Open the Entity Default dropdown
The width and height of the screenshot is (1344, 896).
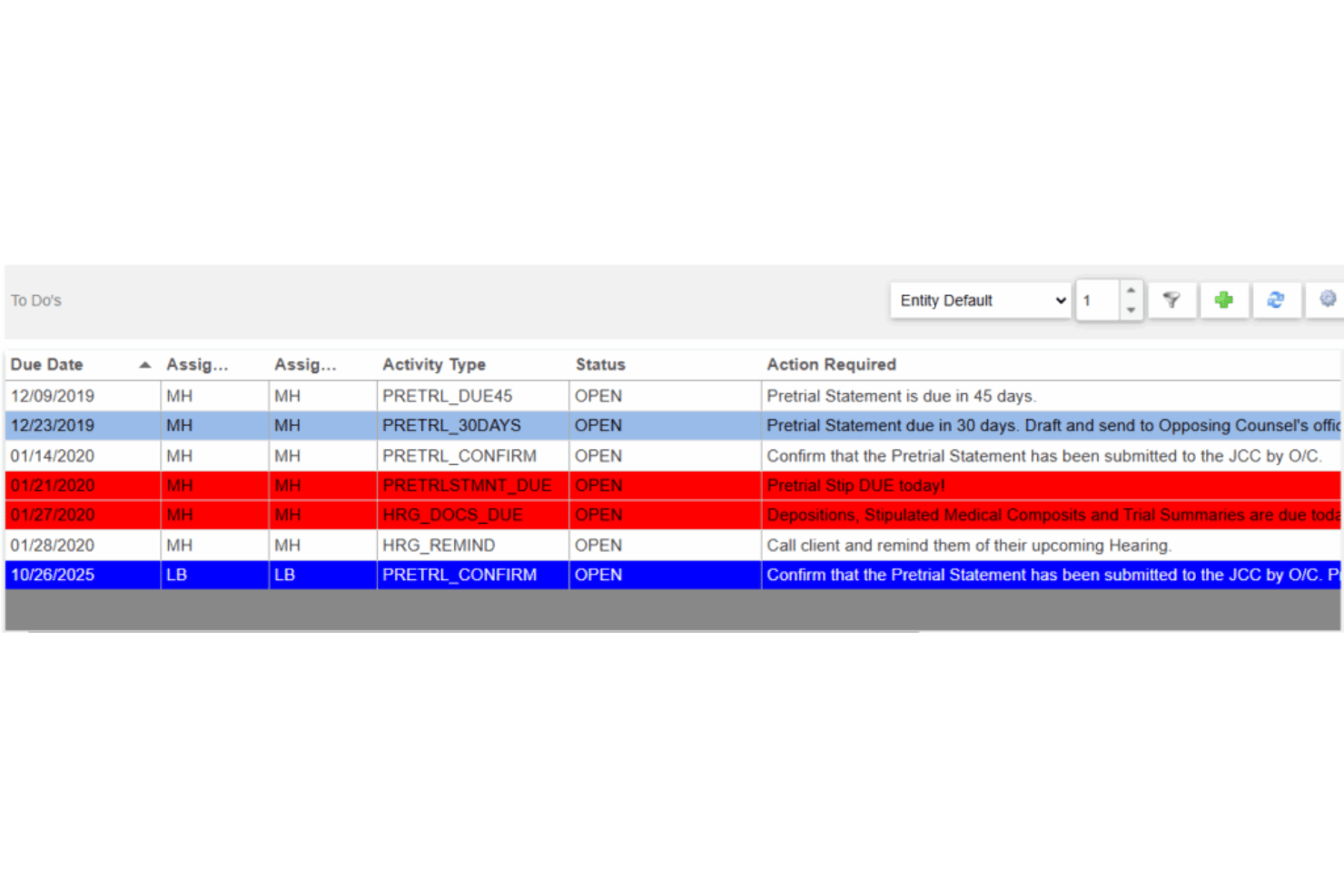click(x=981, y=300)
